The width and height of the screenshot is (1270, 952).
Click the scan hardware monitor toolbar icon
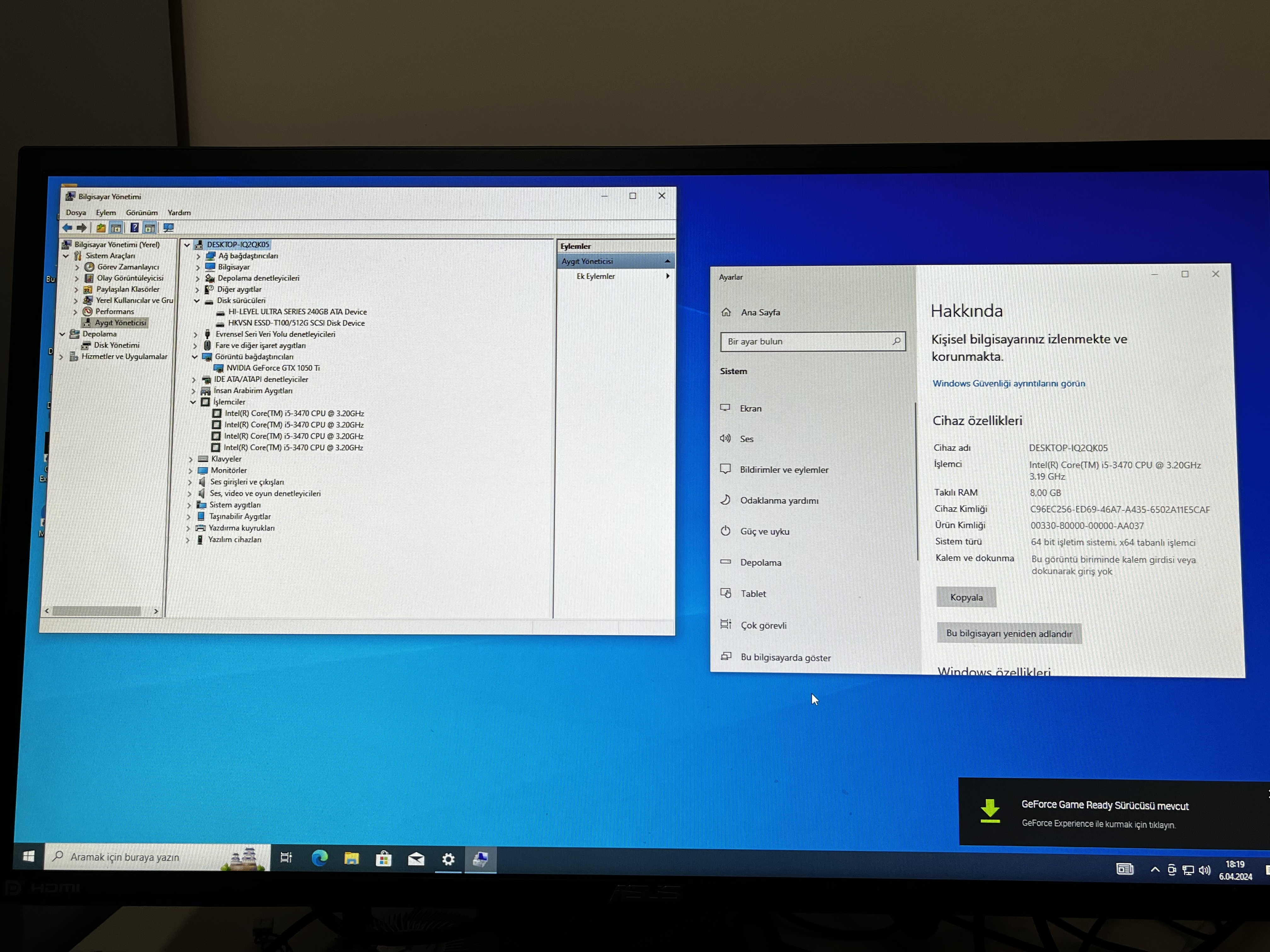click(x=168, y=228)
